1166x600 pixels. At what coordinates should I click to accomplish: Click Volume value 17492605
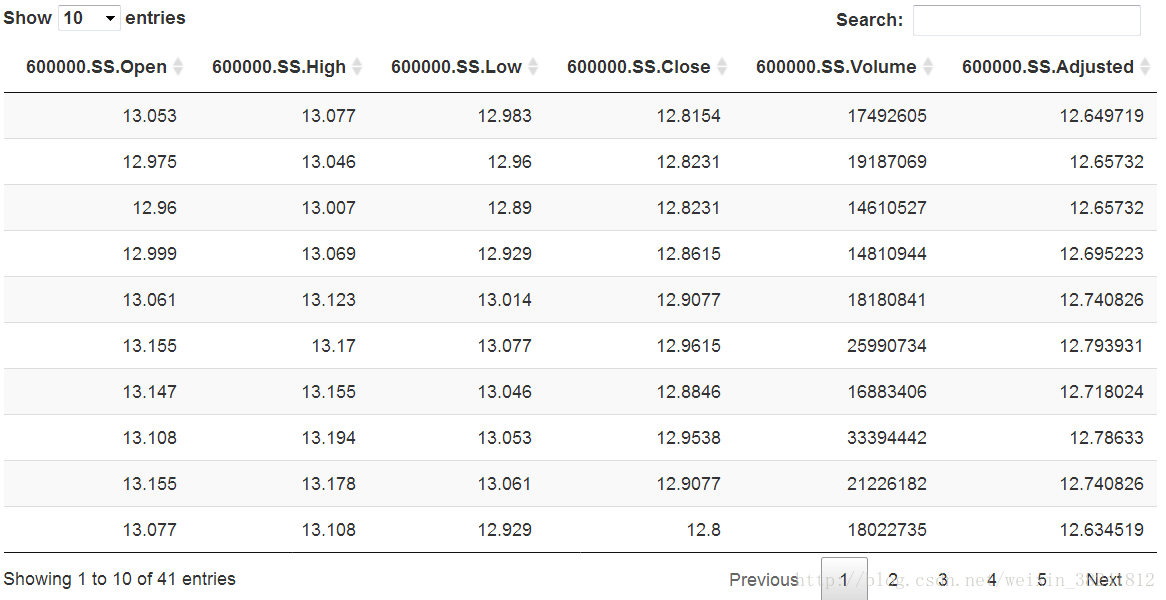887,116
